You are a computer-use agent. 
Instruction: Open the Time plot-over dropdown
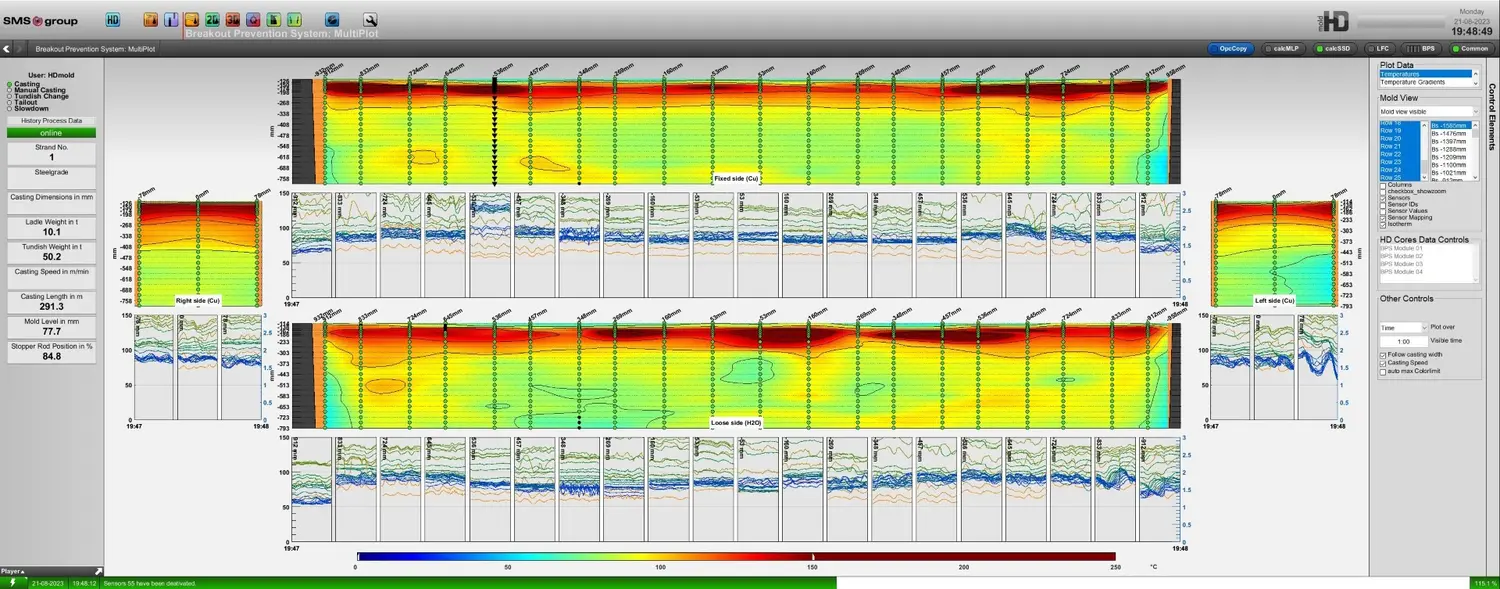[x=1403, y=327]
